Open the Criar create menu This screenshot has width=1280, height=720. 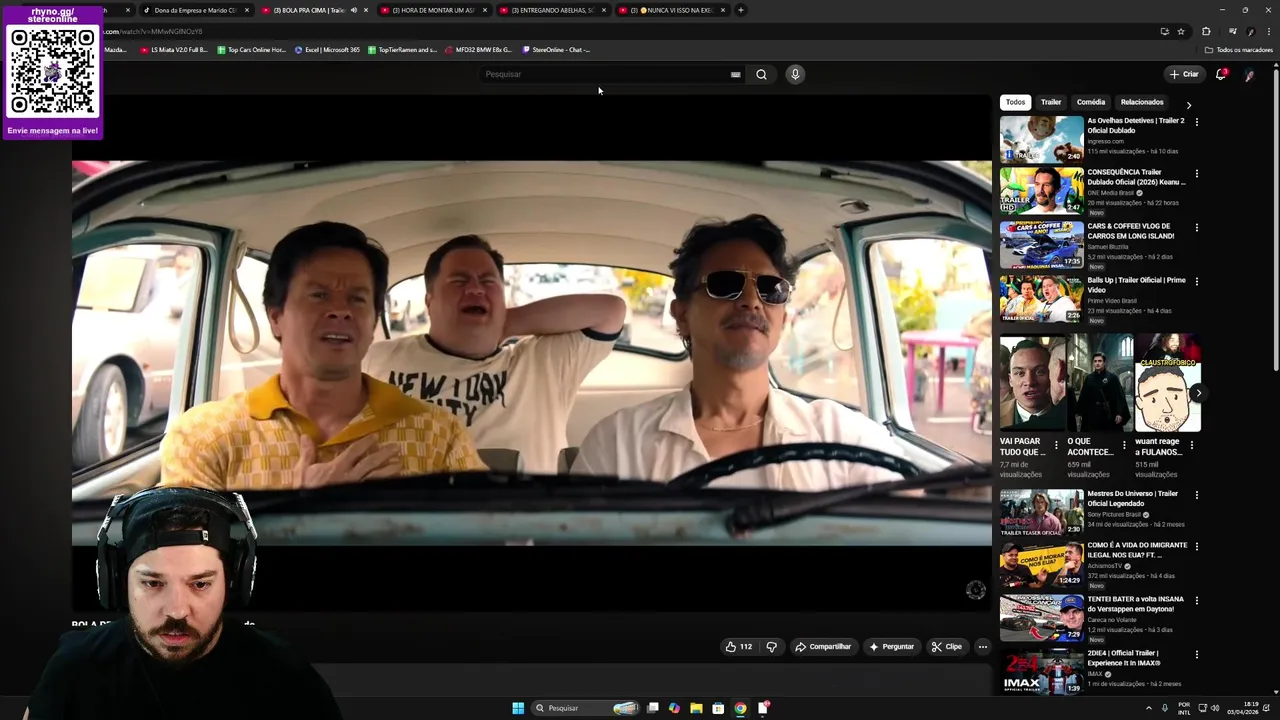(x=1184, y=74)
